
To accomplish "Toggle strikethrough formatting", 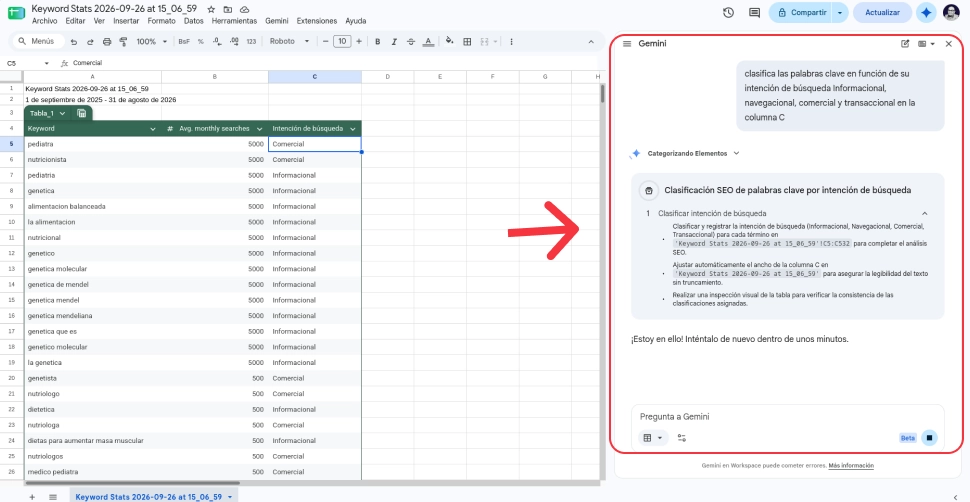I will 411,41.
